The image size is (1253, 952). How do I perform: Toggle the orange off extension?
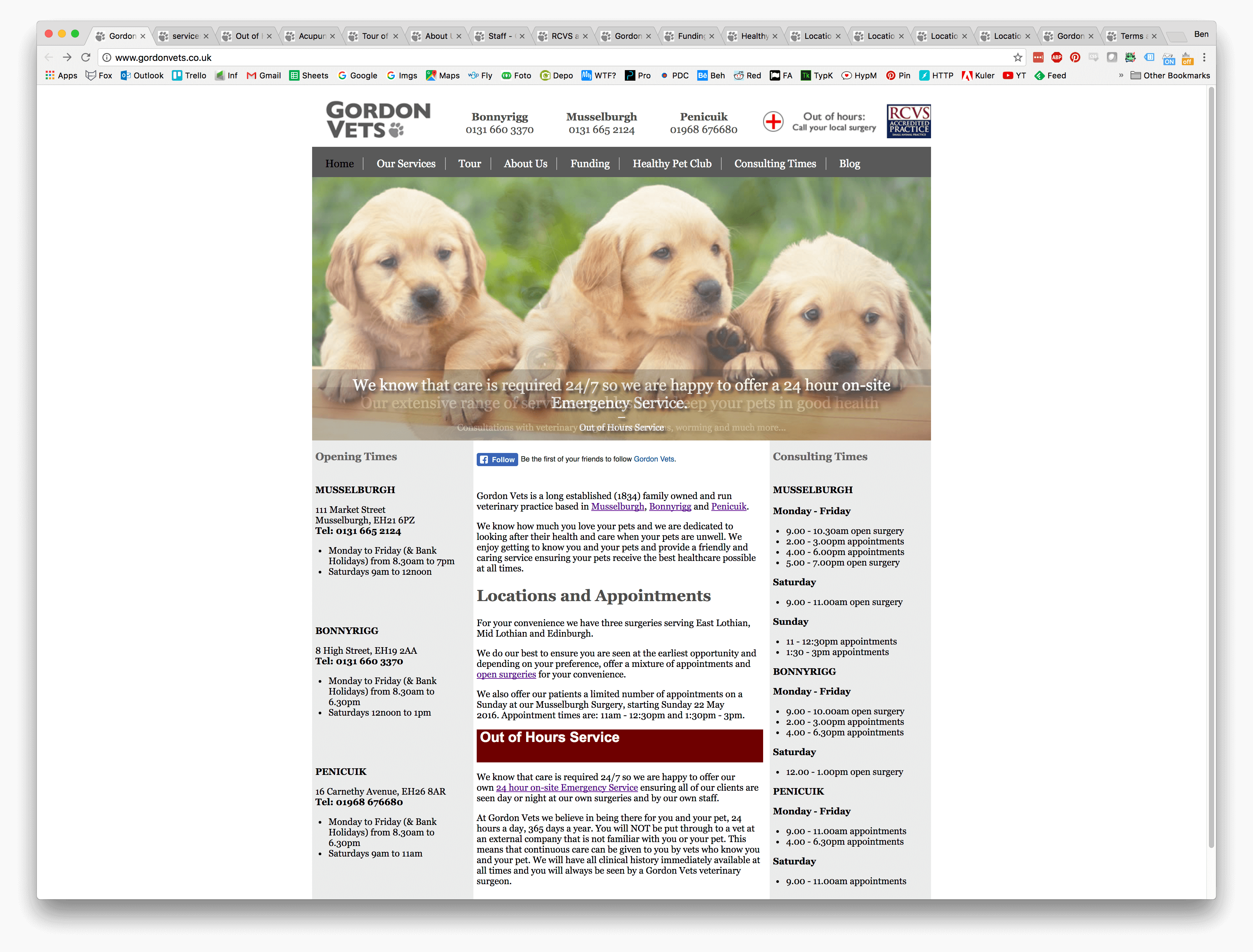1187,58
